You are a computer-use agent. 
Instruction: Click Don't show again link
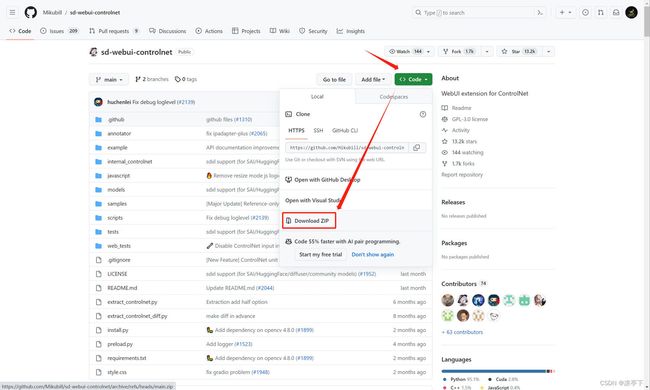click(373, 254)
